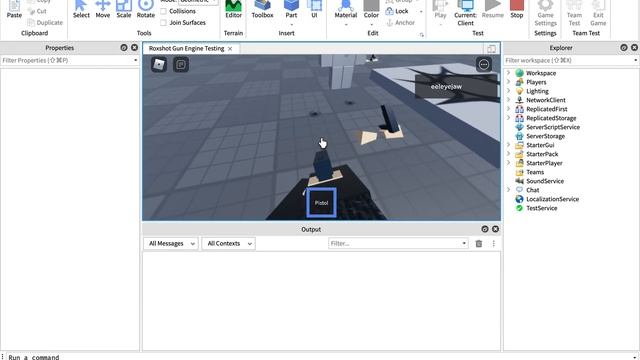Expand the Workspace node

pos(509,73)
